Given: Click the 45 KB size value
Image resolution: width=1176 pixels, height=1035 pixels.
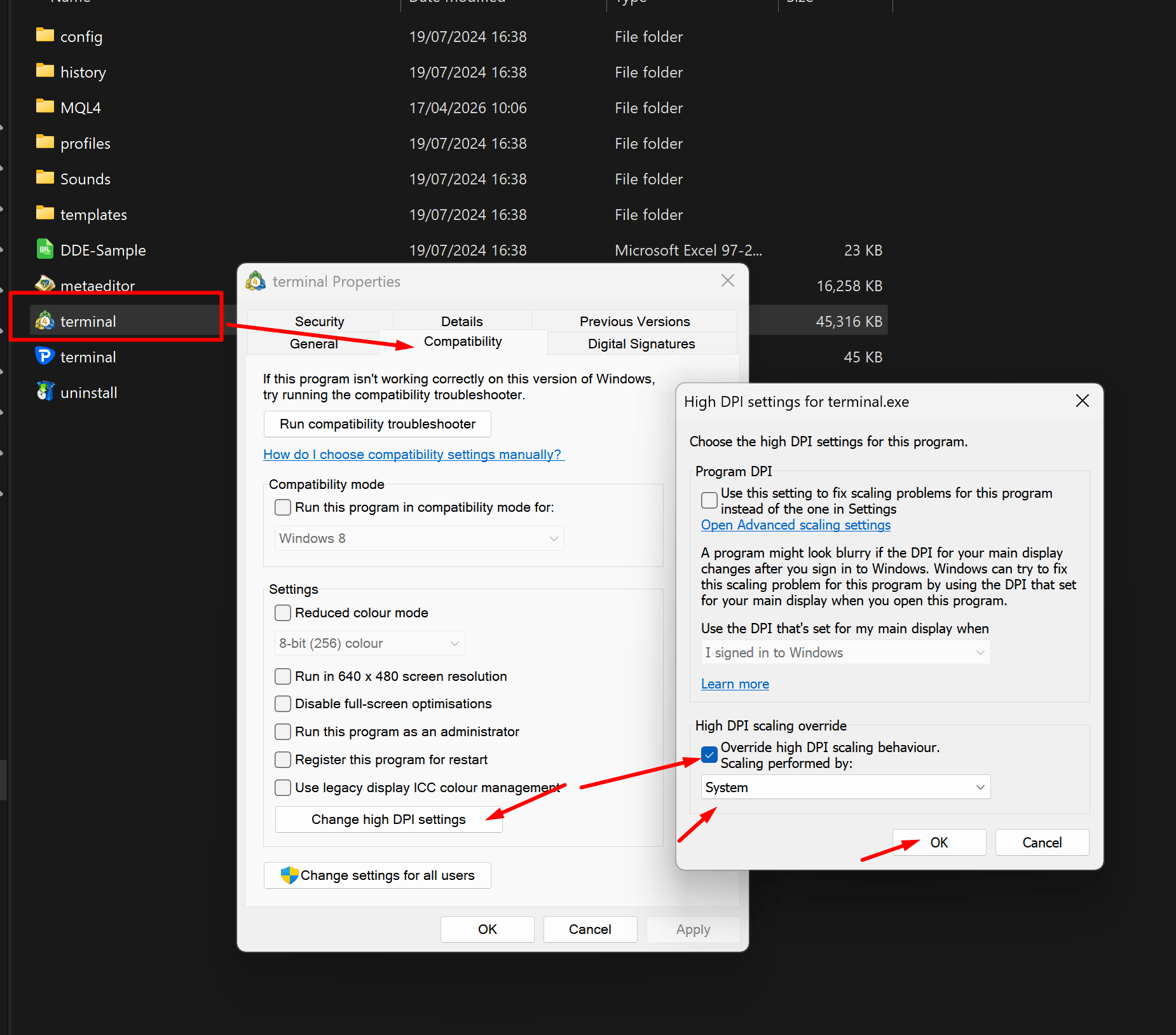Looking at the screenshot, I should (863, 357).
